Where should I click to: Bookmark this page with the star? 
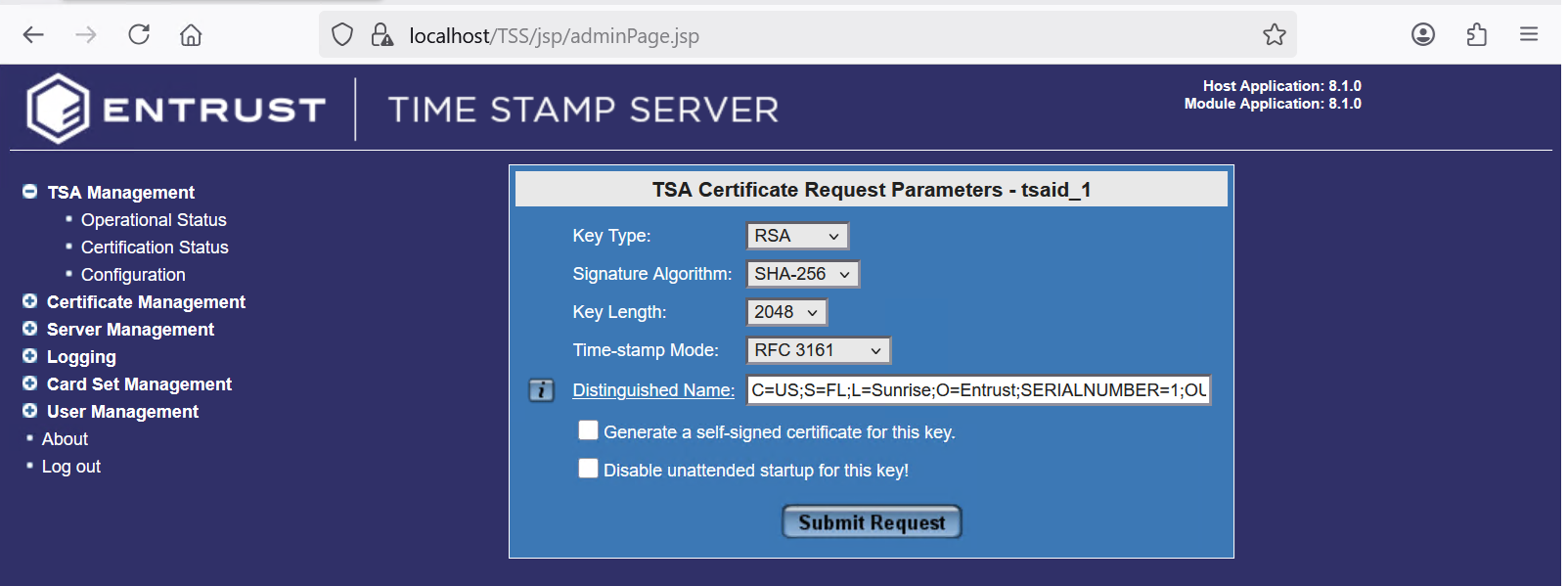(1275, 35)
